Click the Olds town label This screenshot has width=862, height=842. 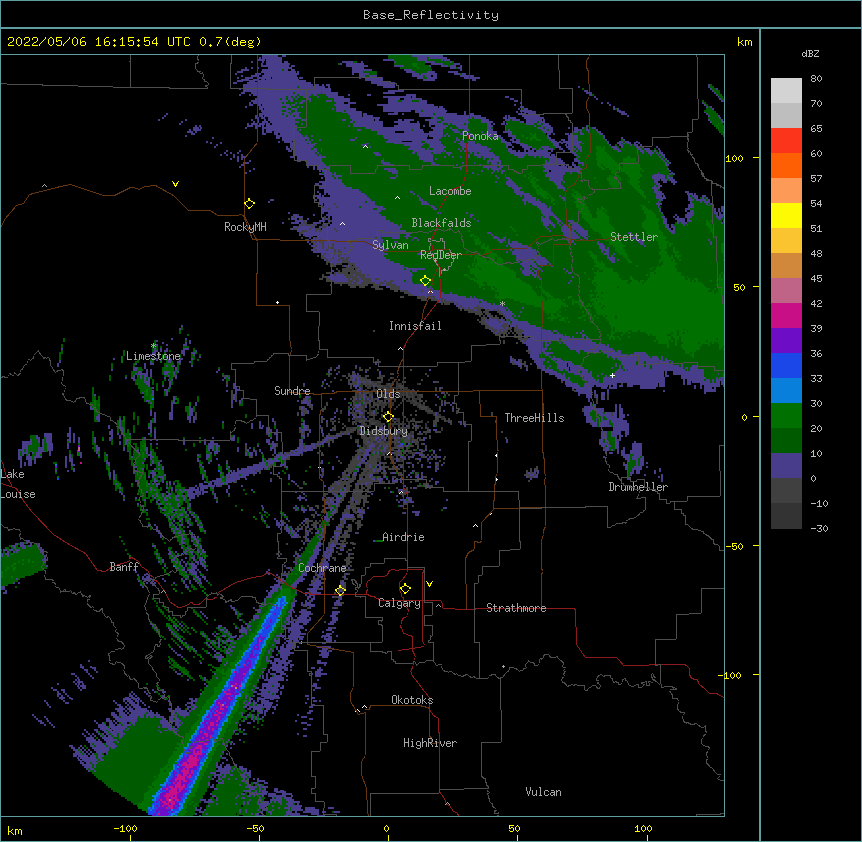(x=388, y=394)
